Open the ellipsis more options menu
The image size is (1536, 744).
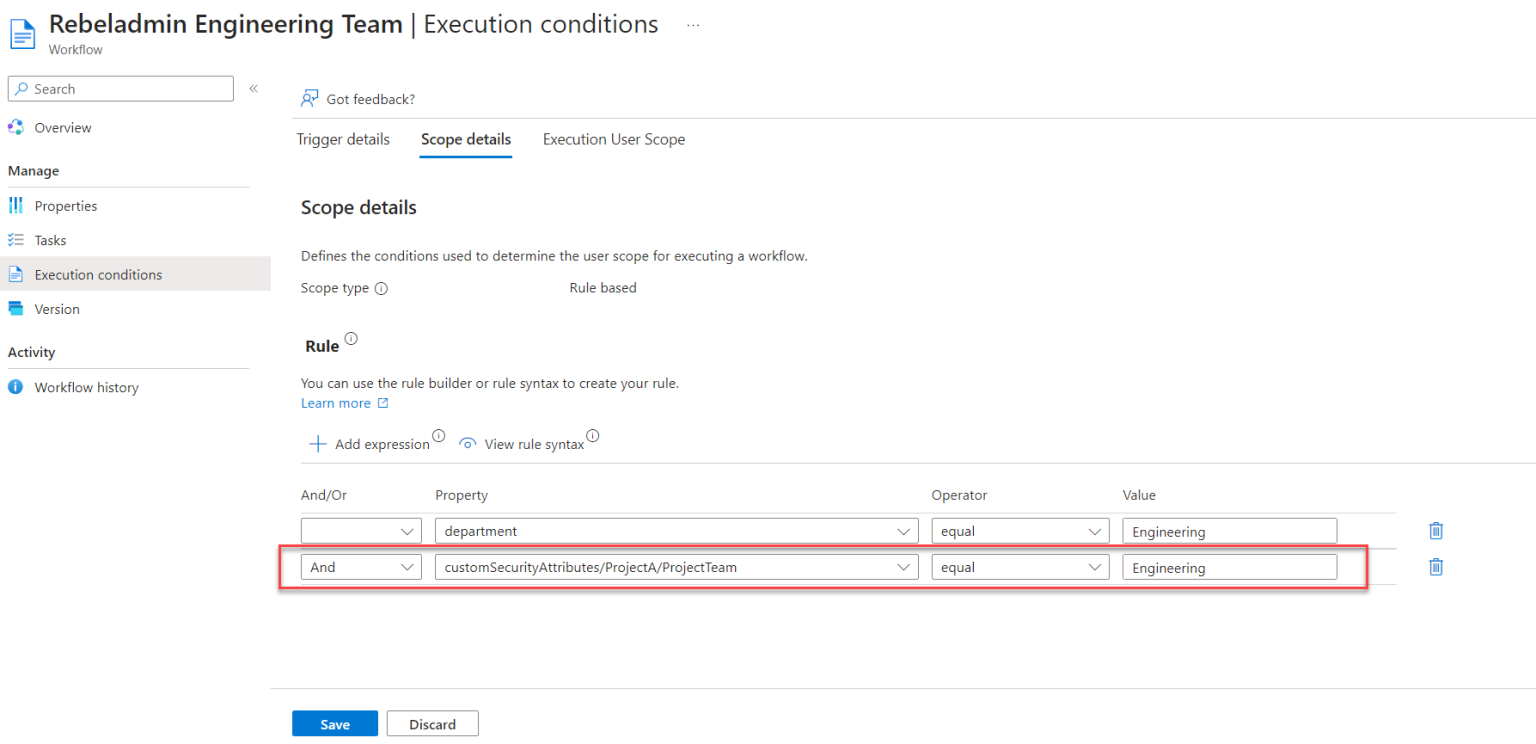click(x=693, y=26)
